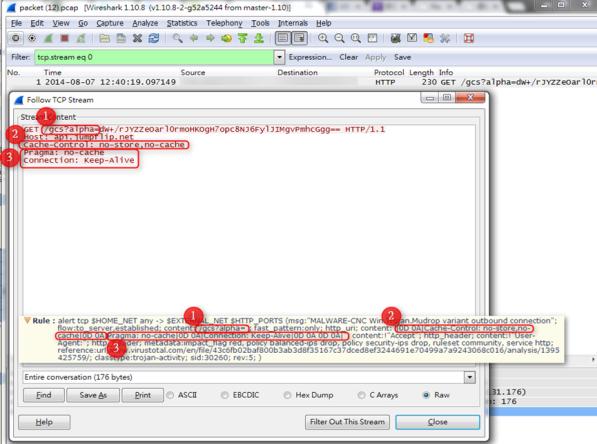Close the Follow TCP Stream dialog
Viewport: 597px width, 444px height.
coord(437,422)
